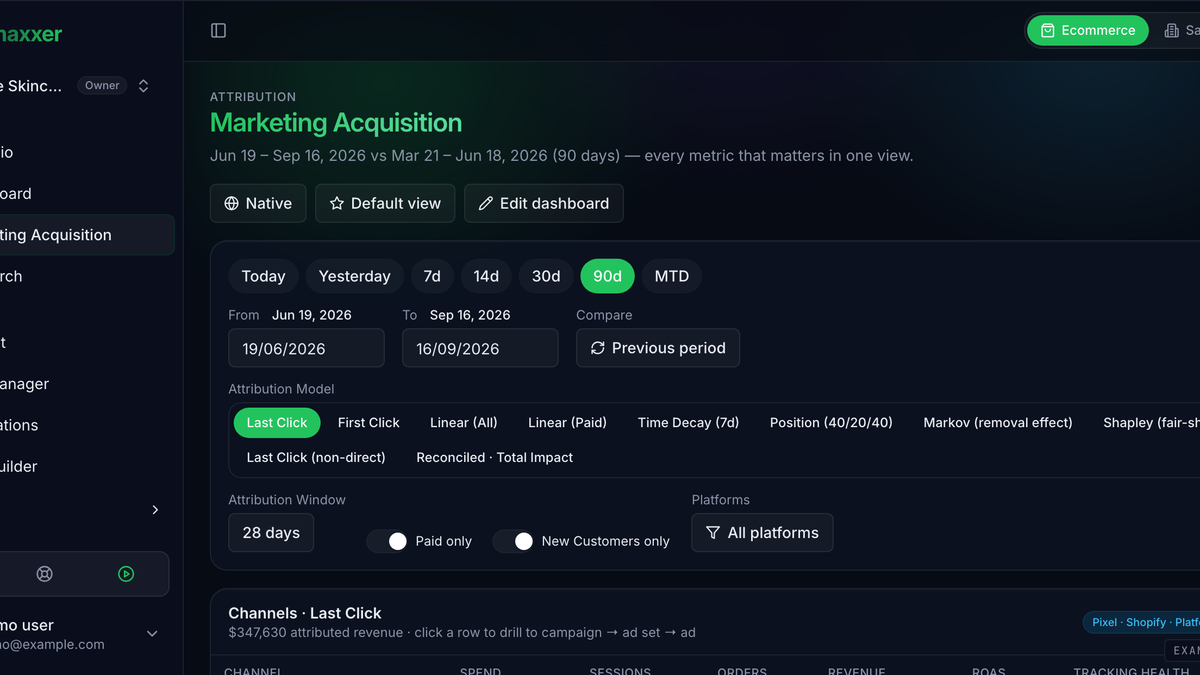The width and height of the screenshot is (1200, 675).
Task: Click the Native button
Action: pyautogui.click(x=258, y=203)
